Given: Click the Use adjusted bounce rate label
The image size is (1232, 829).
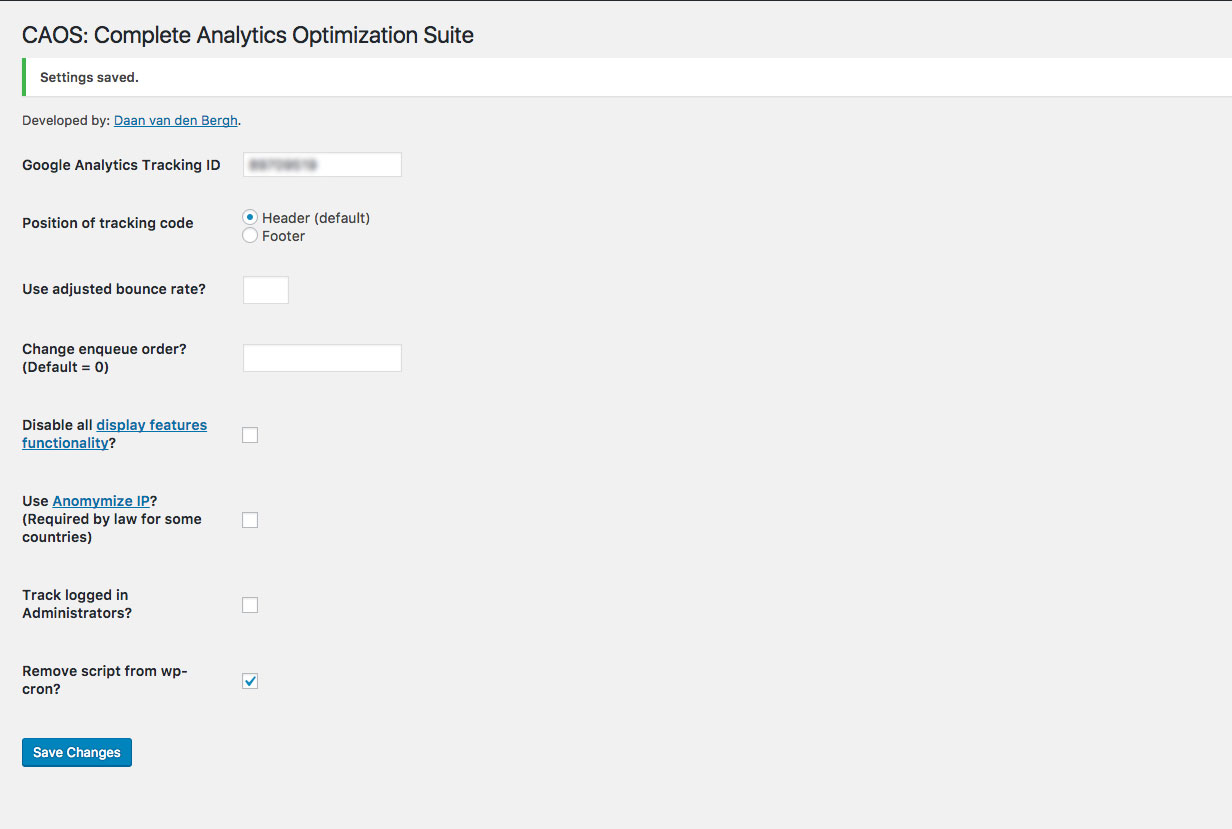Looking at the screenshot, I should (113, 289).
